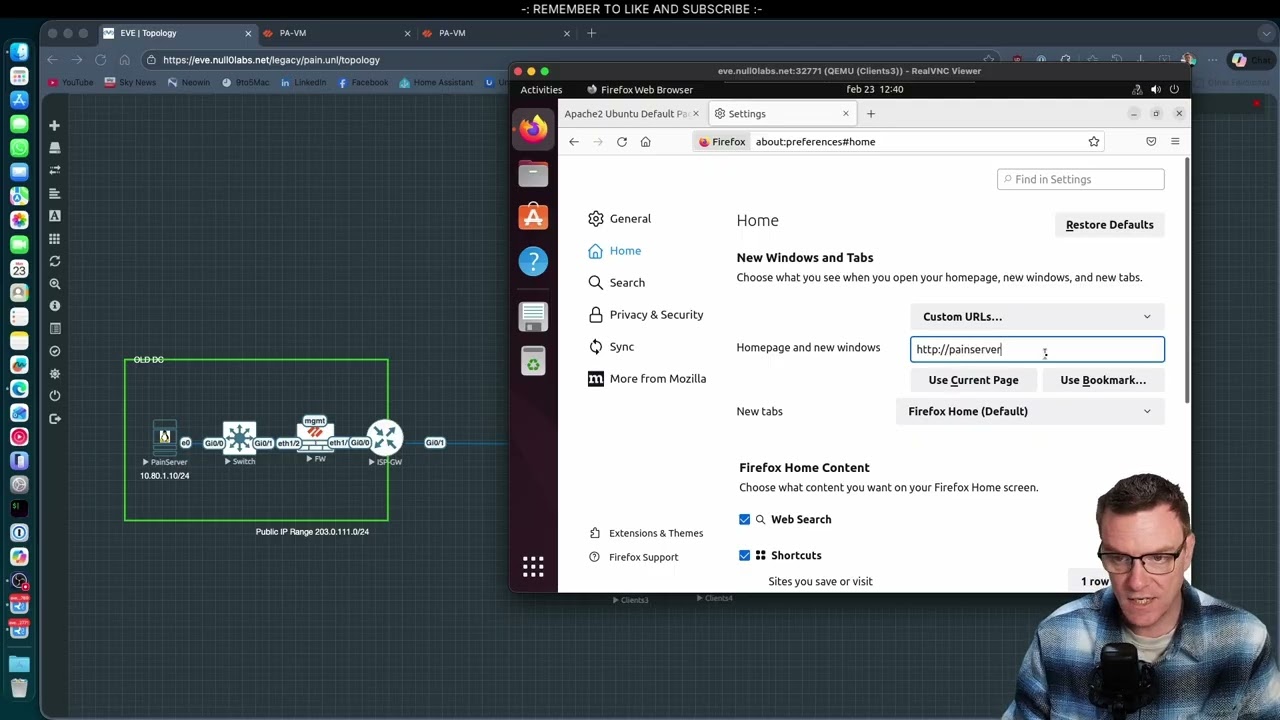Switch to Firefox Settings tab
Image resolution: width=1280 pixels, height=720 pixels.
[780, 114]
